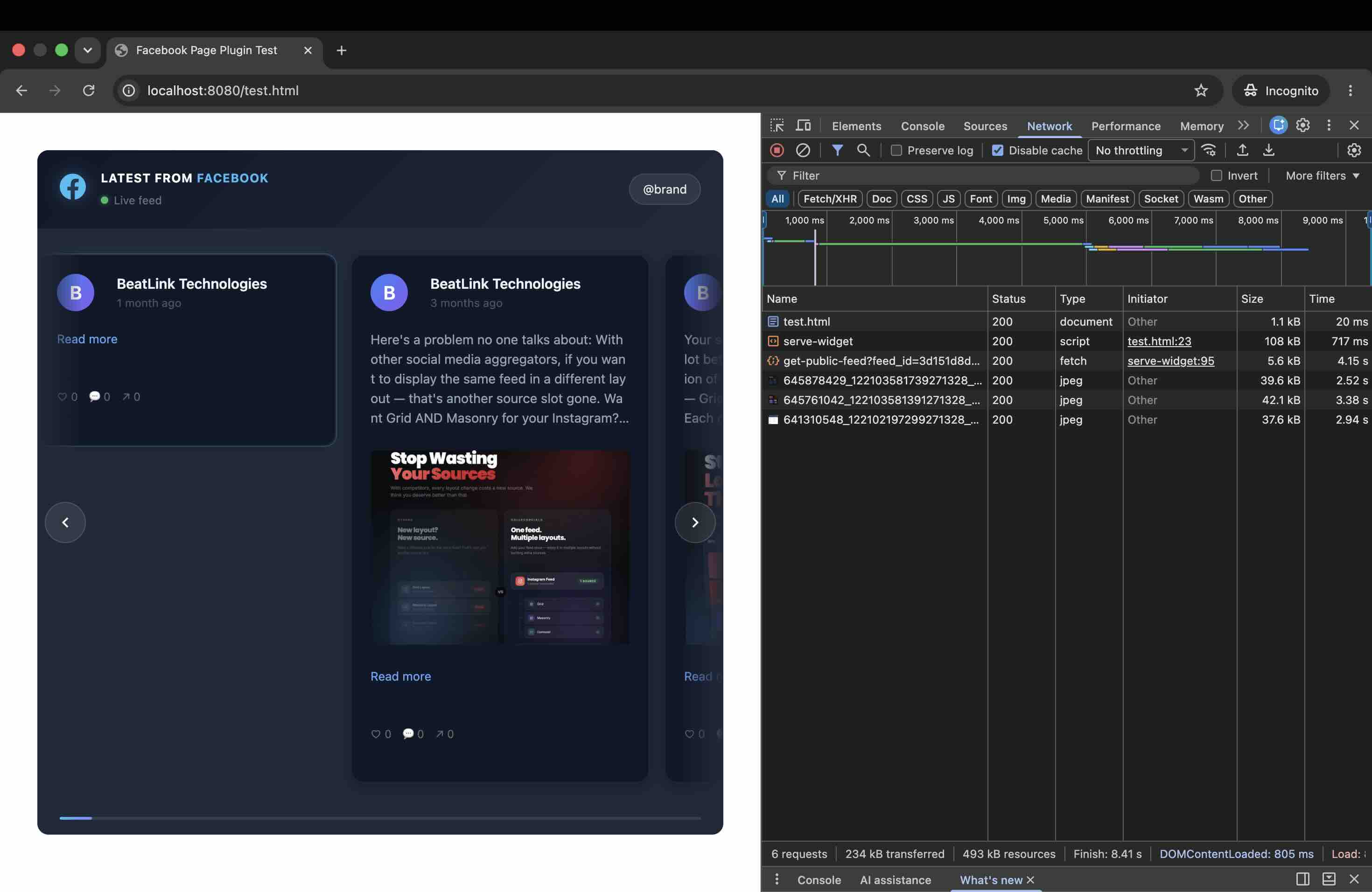Open the Chrome three-dot menu
The width and height of the screenshot is (1372, 892).
pos(1350,91)
